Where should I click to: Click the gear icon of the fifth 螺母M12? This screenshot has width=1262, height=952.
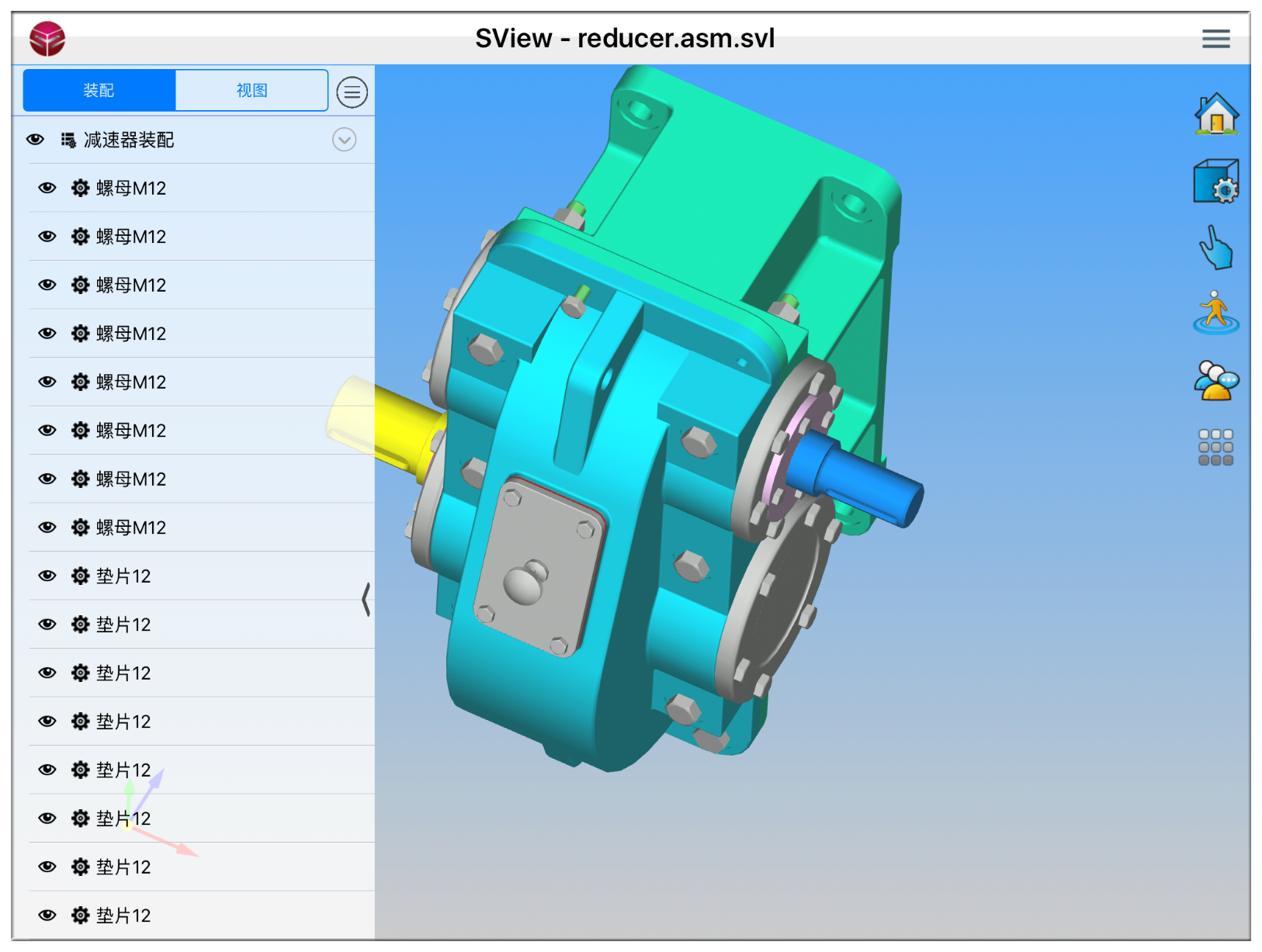81,382
